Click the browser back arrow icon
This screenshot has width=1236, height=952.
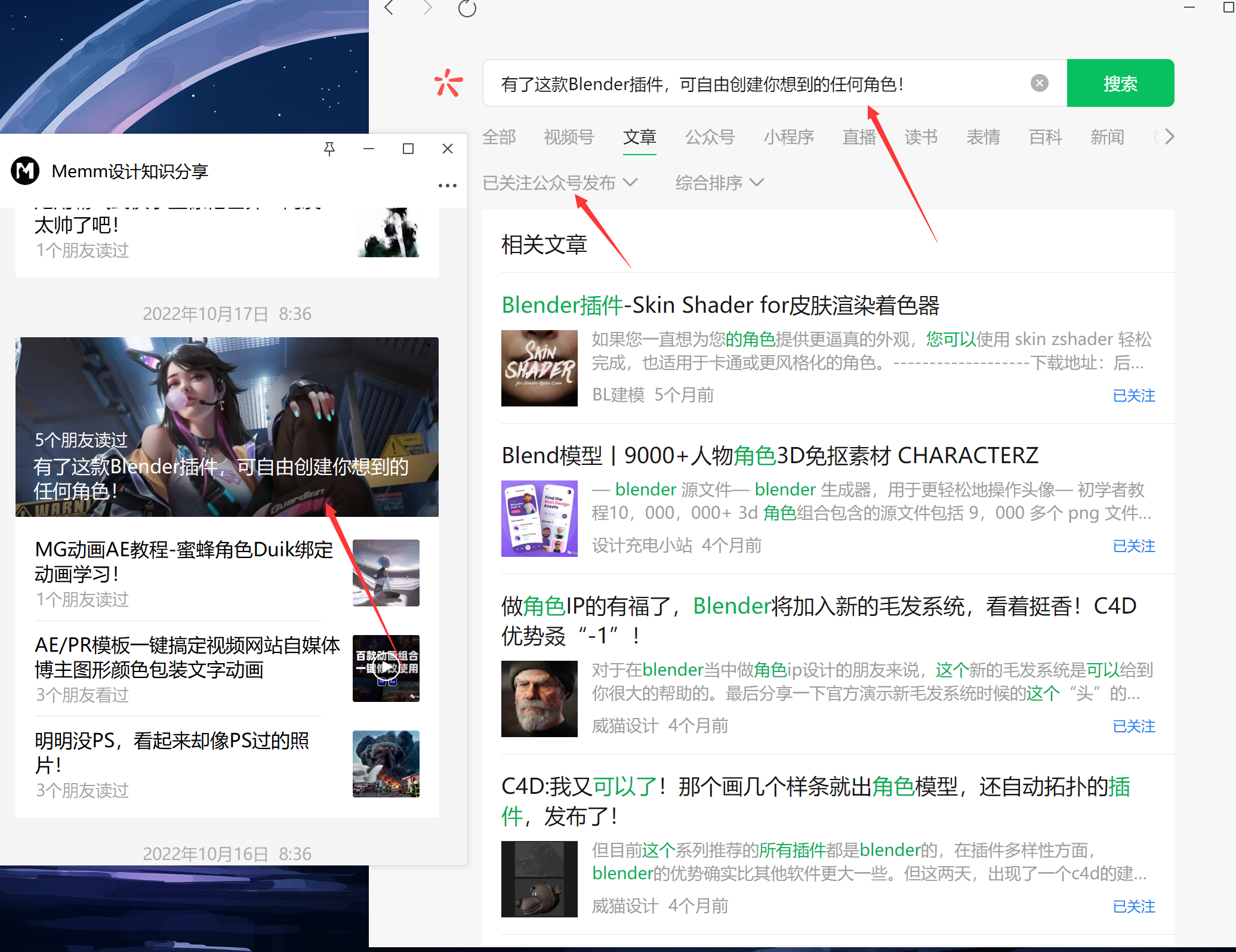pyautogui.click(x=389, y=8)
